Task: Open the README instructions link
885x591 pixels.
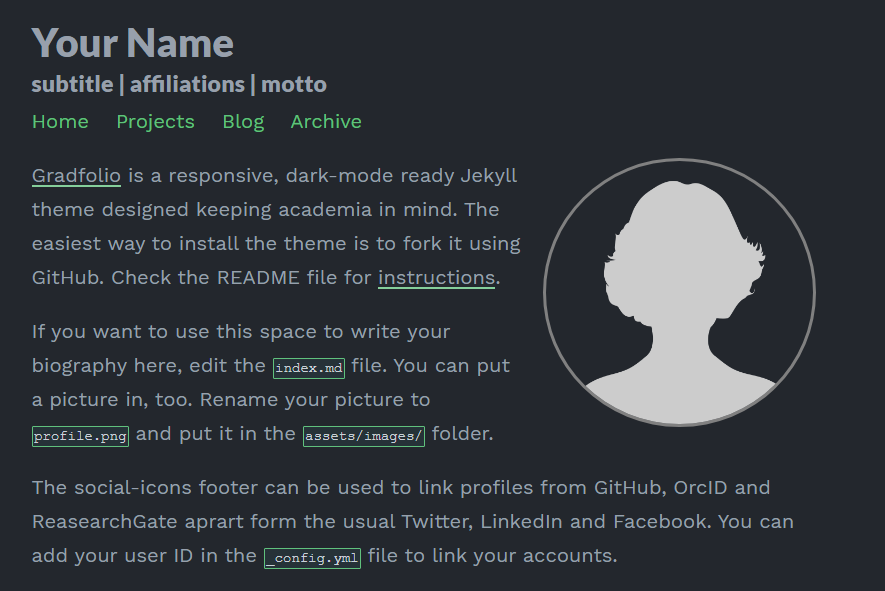Action: point(436,278)
